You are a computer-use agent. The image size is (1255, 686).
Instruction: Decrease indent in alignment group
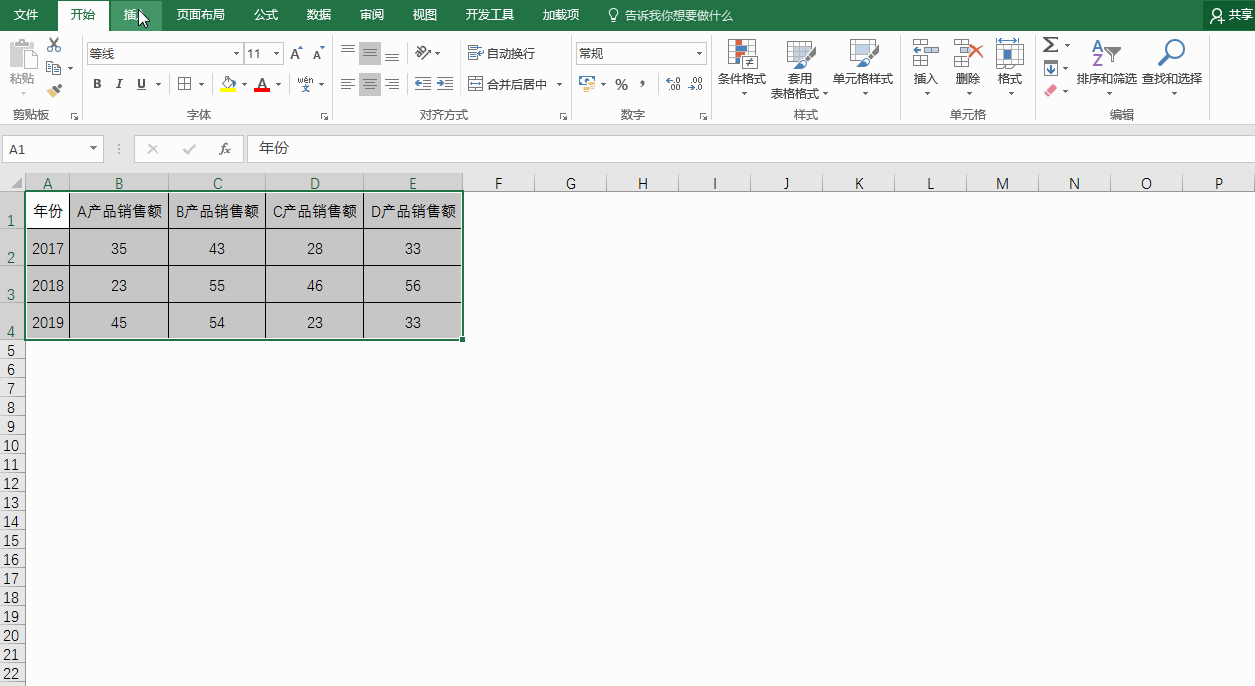click(x=423, y=84)
